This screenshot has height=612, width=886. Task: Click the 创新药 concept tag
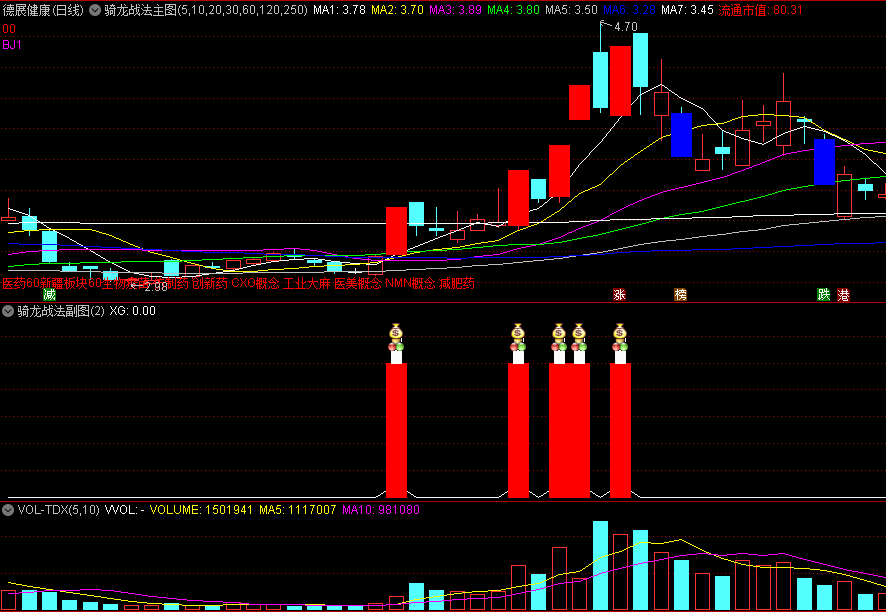pos(210,284)
